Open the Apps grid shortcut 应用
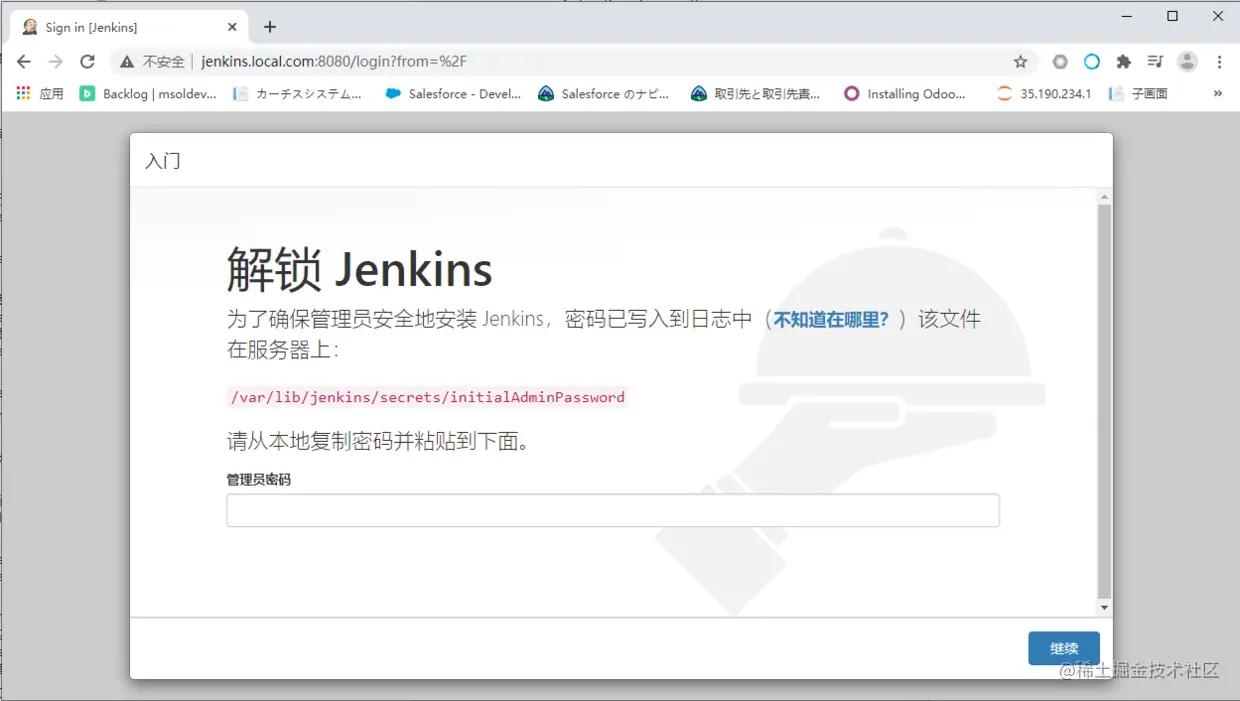This screenshot has height=701, width=1240. click(x=40, y=94)
